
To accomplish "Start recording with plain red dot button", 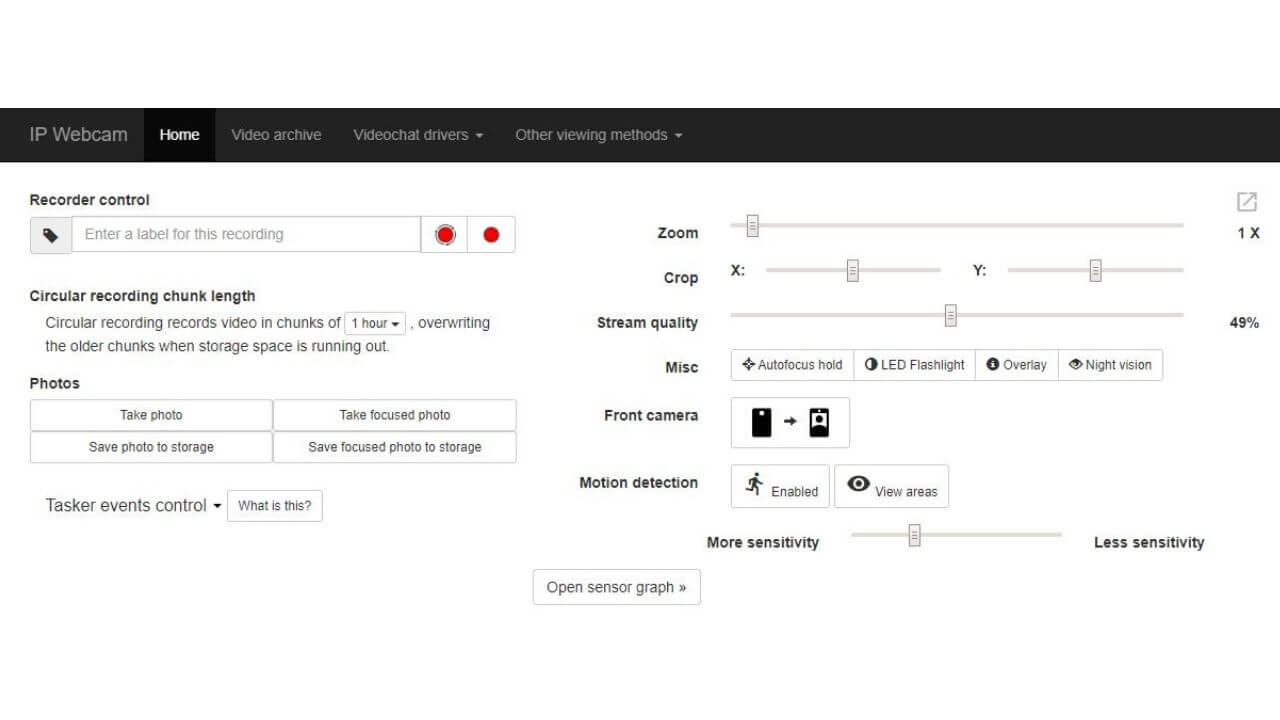I will click(x=491, y=235).
